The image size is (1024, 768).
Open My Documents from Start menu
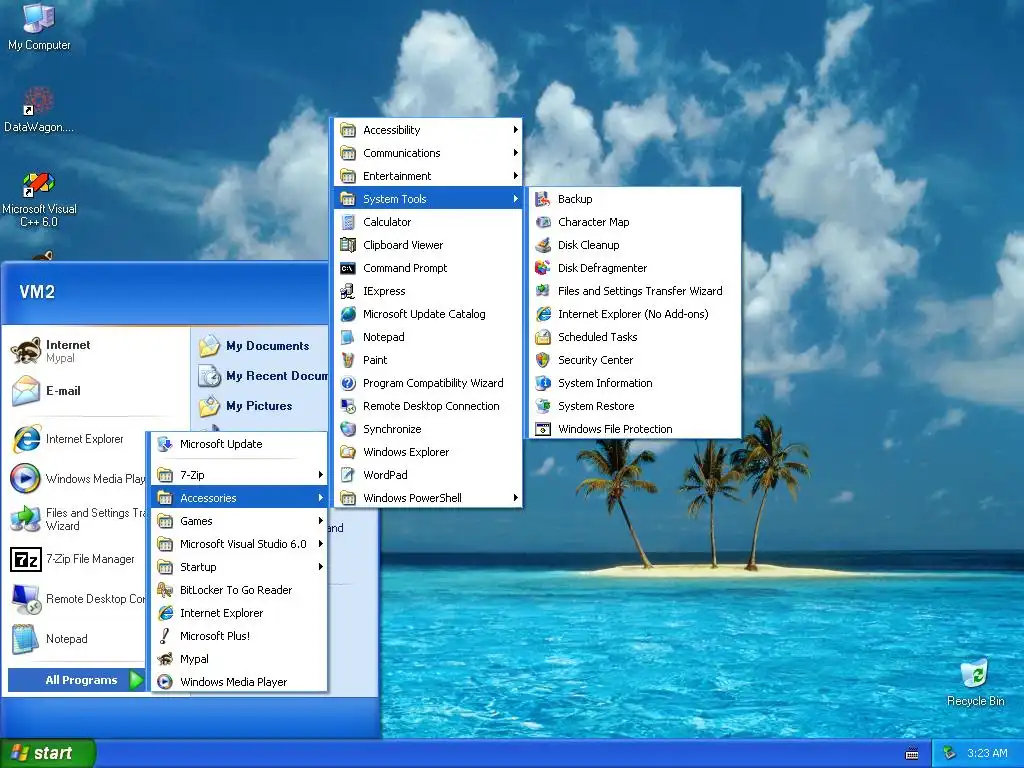point(261,346)
